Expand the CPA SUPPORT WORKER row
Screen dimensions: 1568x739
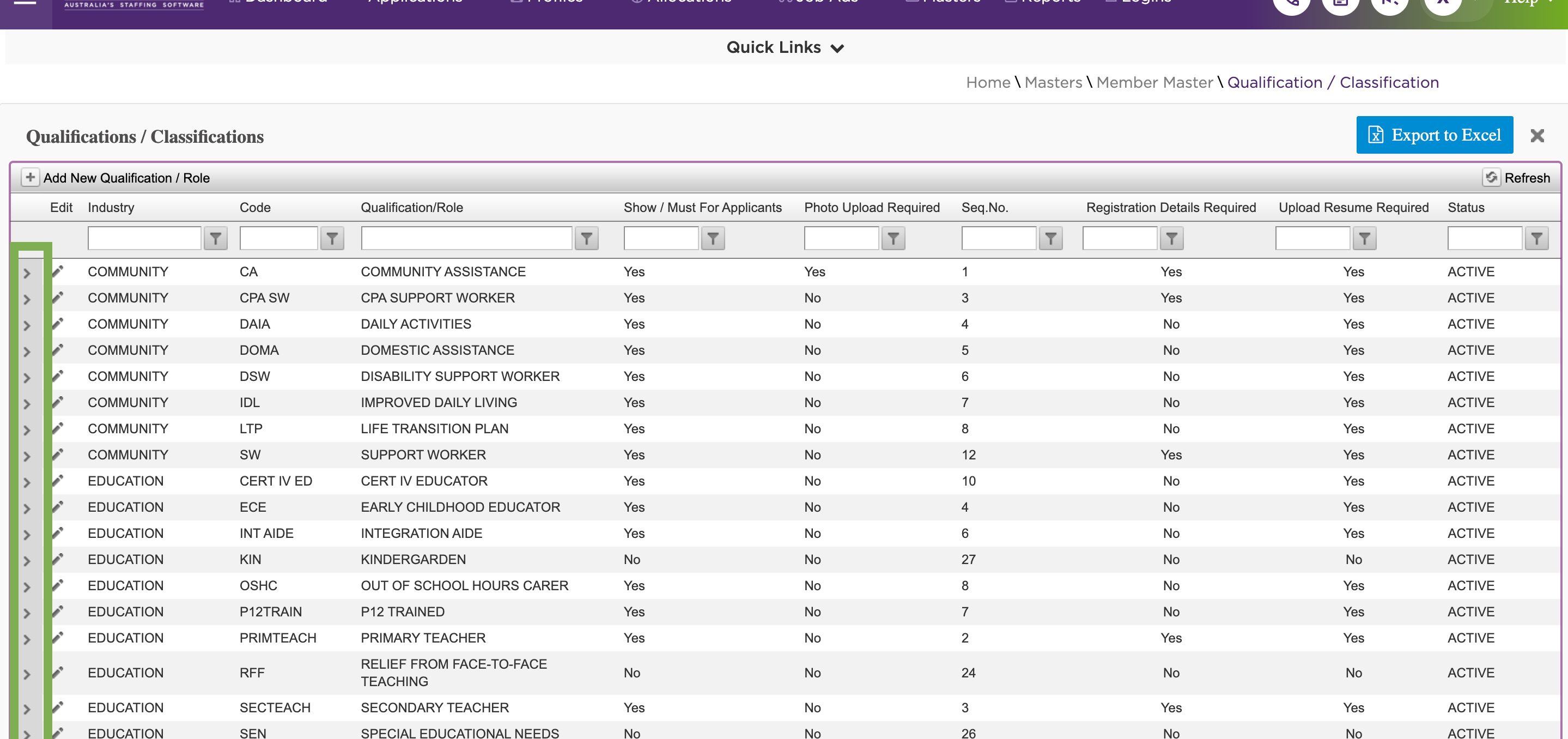[x=27, y=300]
